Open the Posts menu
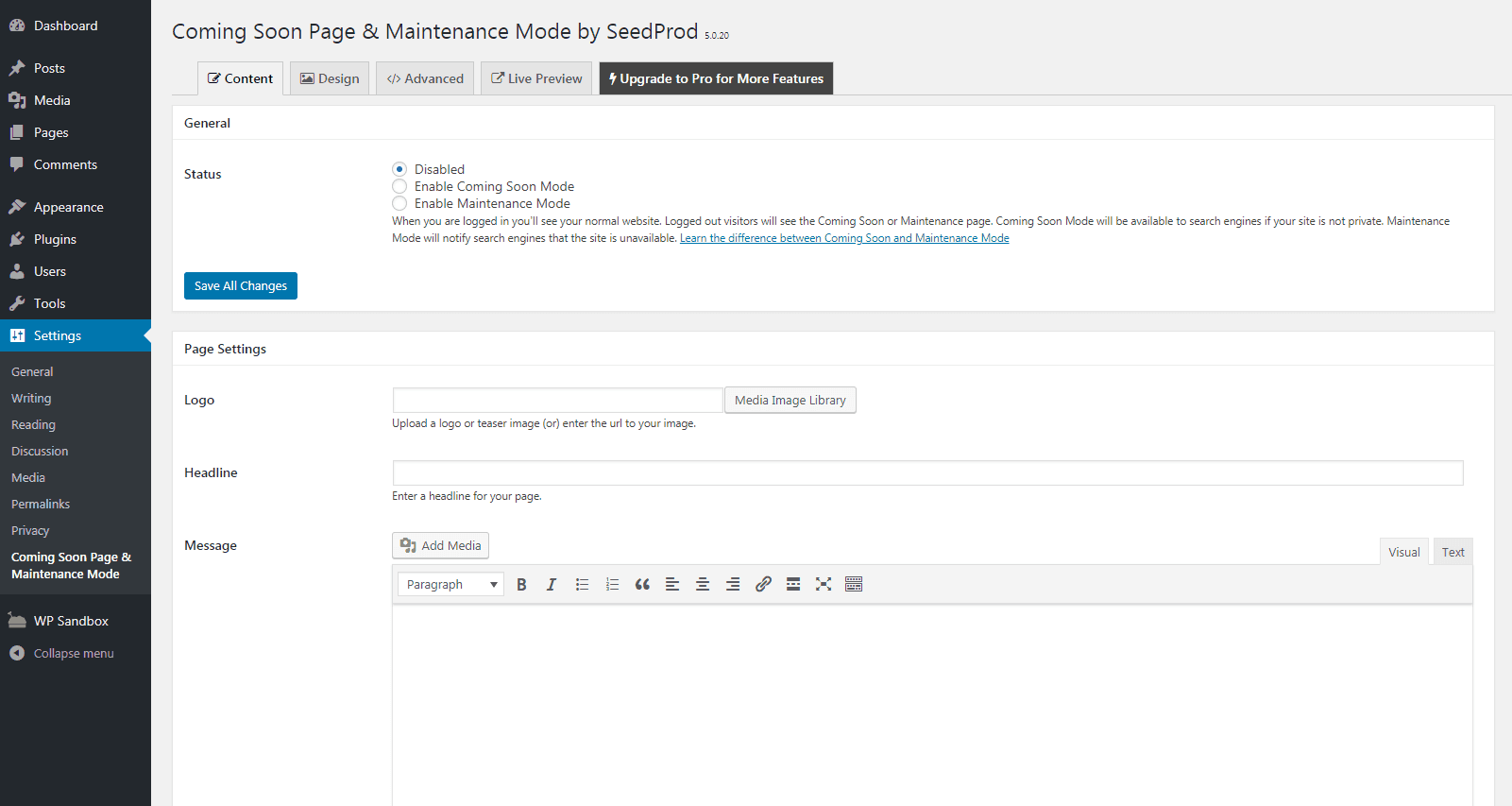Viewport: 1512px width, 806px height. (76, 68)
